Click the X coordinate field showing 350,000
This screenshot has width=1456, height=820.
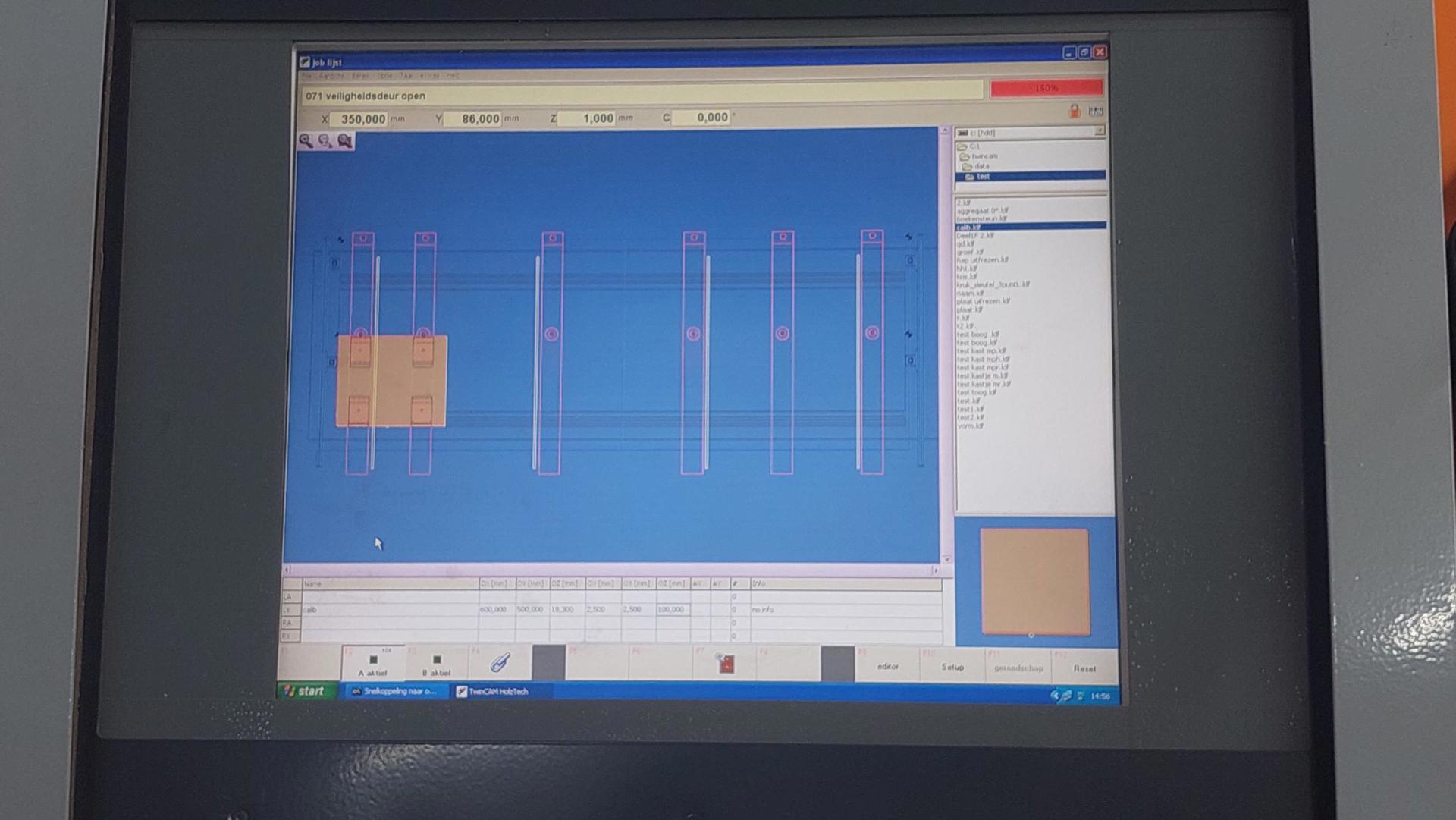[361, 119]
